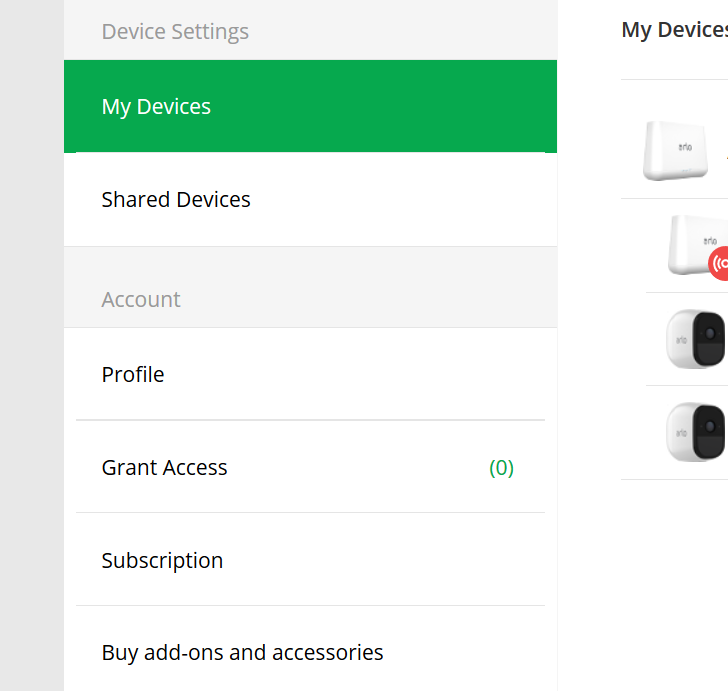Screen dimensions: 728x691
Task: Open the second Arlo camera device
Action: click(x=696, y=432)
